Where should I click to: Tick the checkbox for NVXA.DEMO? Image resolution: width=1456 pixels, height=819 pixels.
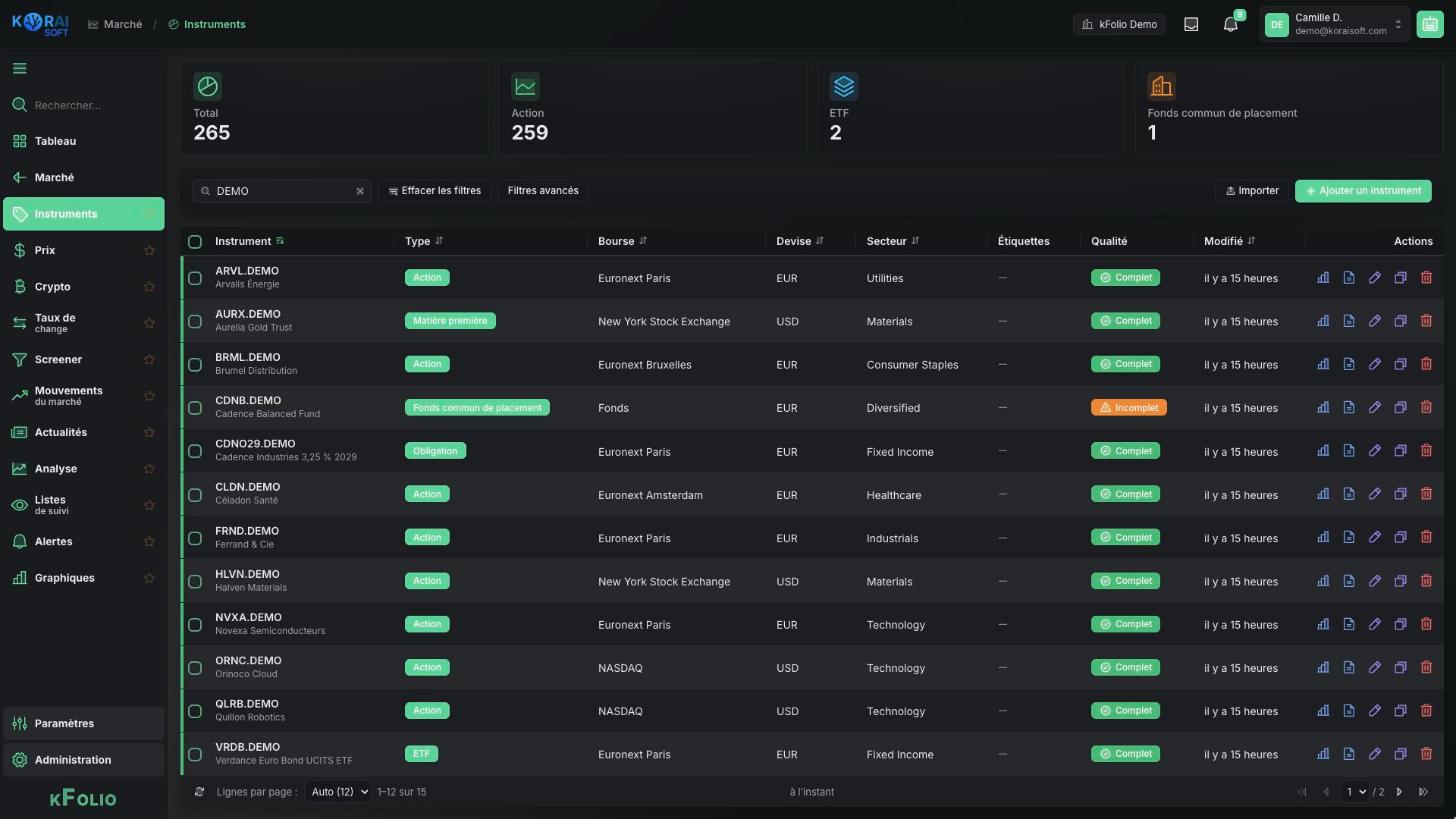[195, 625]
